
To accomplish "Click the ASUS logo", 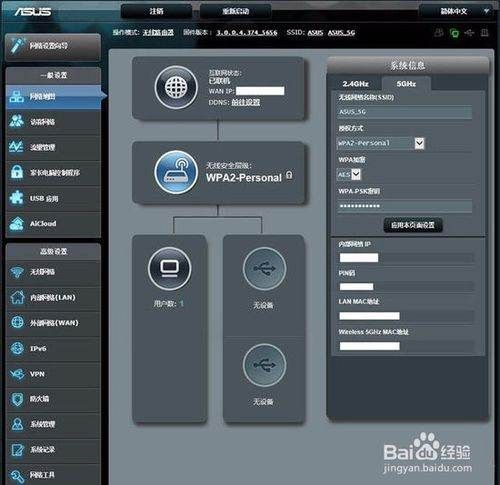I will coord(33,12).
